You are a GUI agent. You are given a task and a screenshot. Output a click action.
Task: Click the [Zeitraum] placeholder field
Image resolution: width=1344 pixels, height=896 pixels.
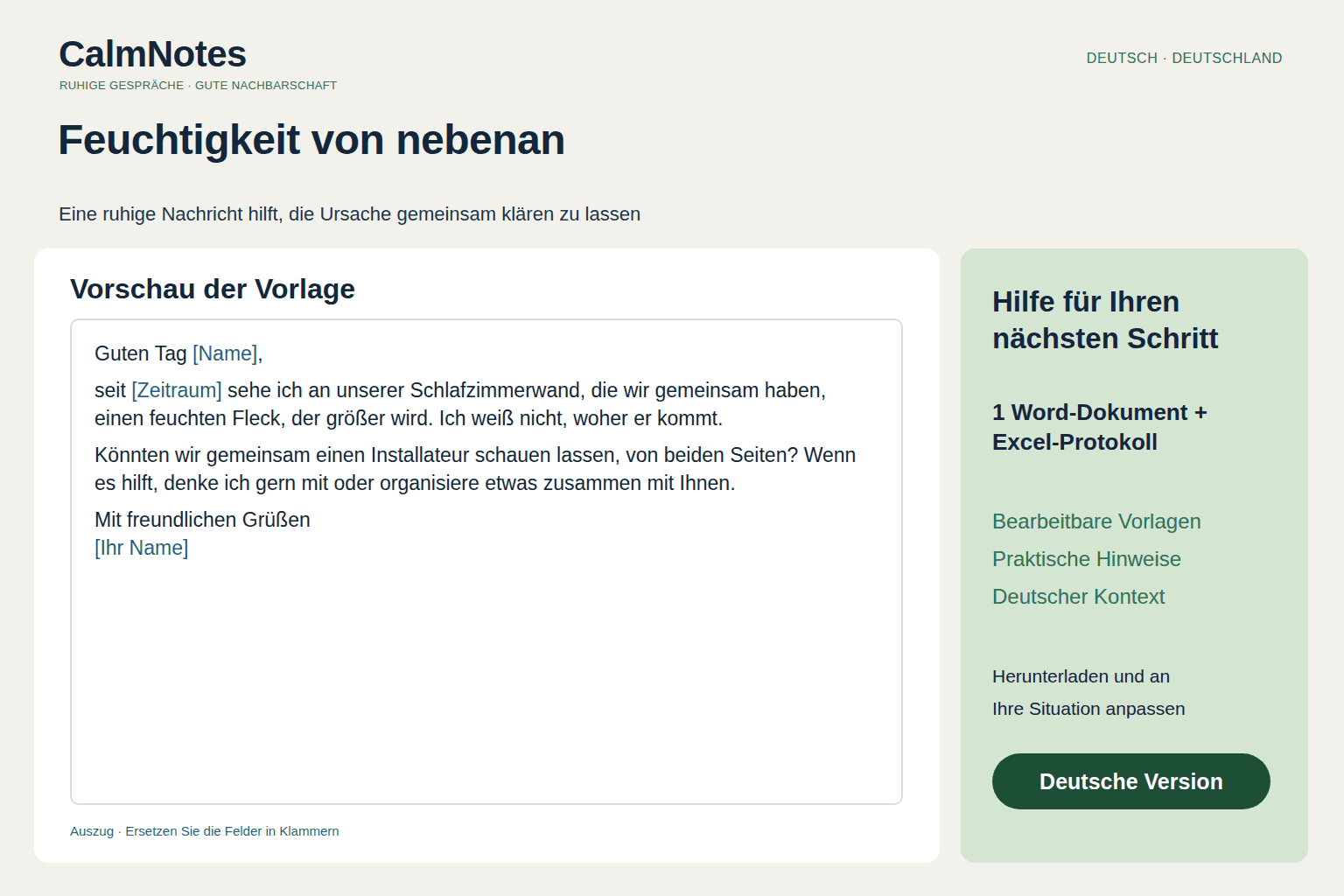tap(177, 390)
